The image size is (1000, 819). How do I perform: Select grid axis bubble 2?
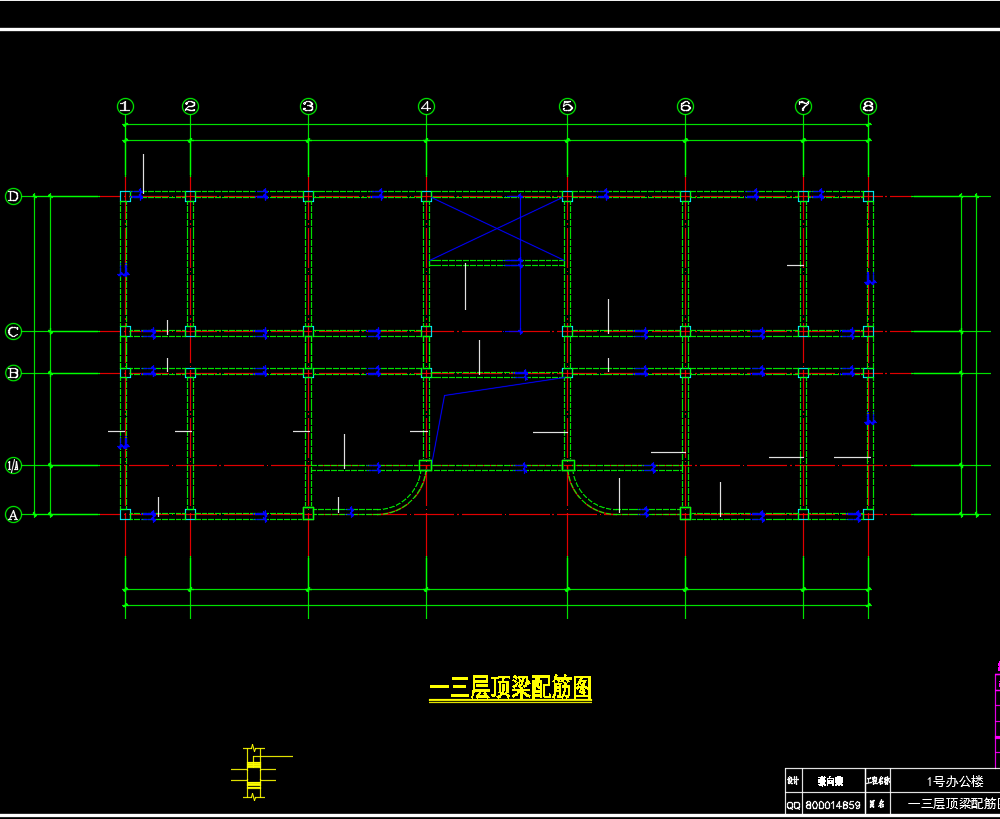click(x=190, y=106)
